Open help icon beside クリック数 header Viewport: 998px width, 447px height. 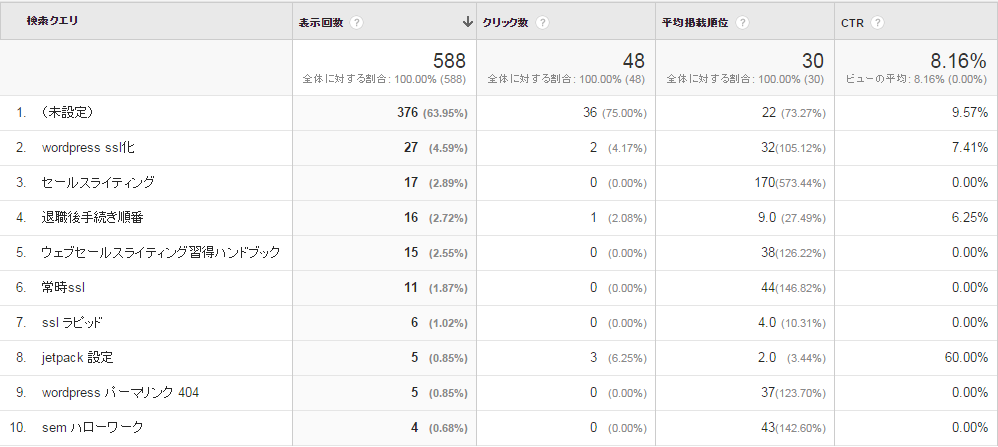click(542, 22)
